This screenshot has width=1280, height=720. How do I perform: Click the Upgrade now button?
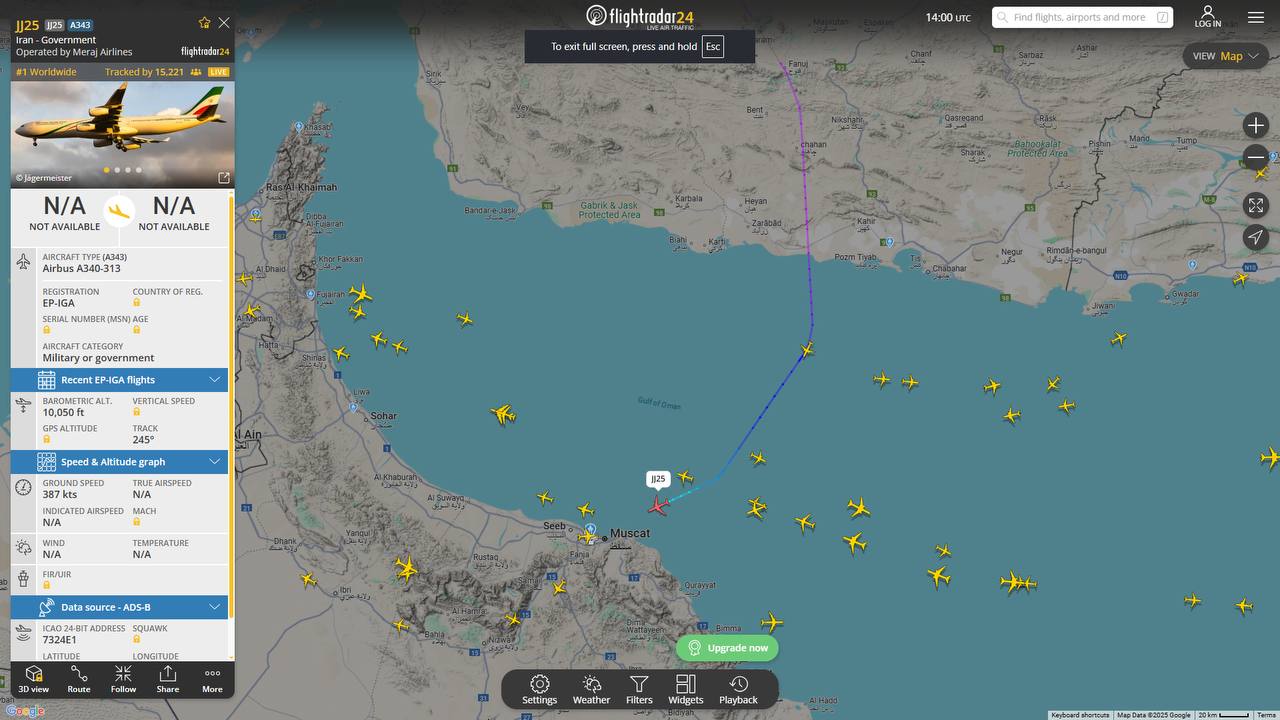[x=727, y=648]
